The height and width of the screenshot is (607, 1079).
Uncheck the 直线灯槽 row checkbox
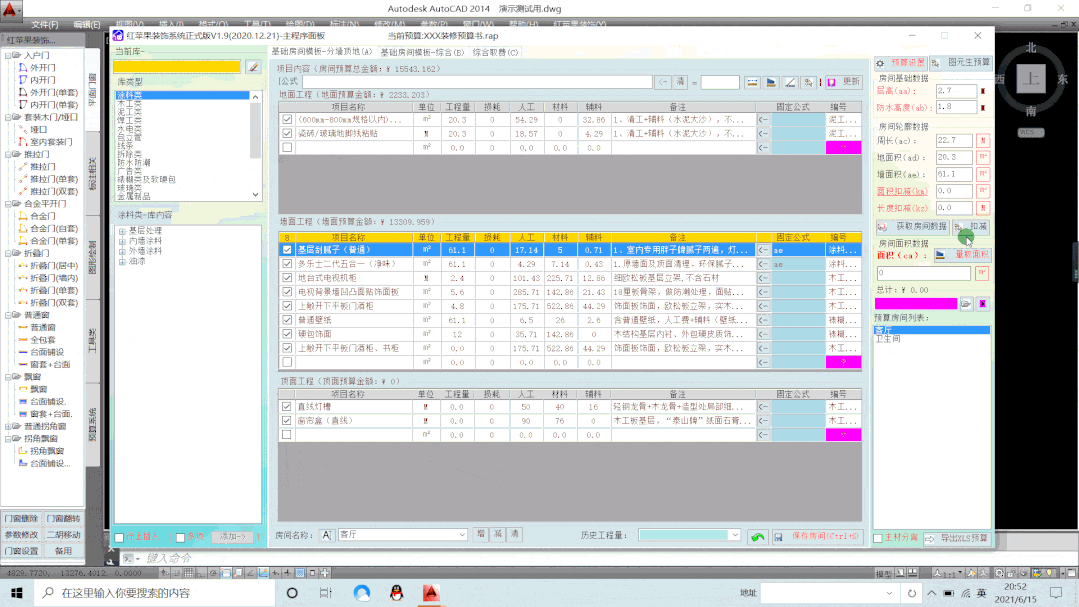coord(287,407)
